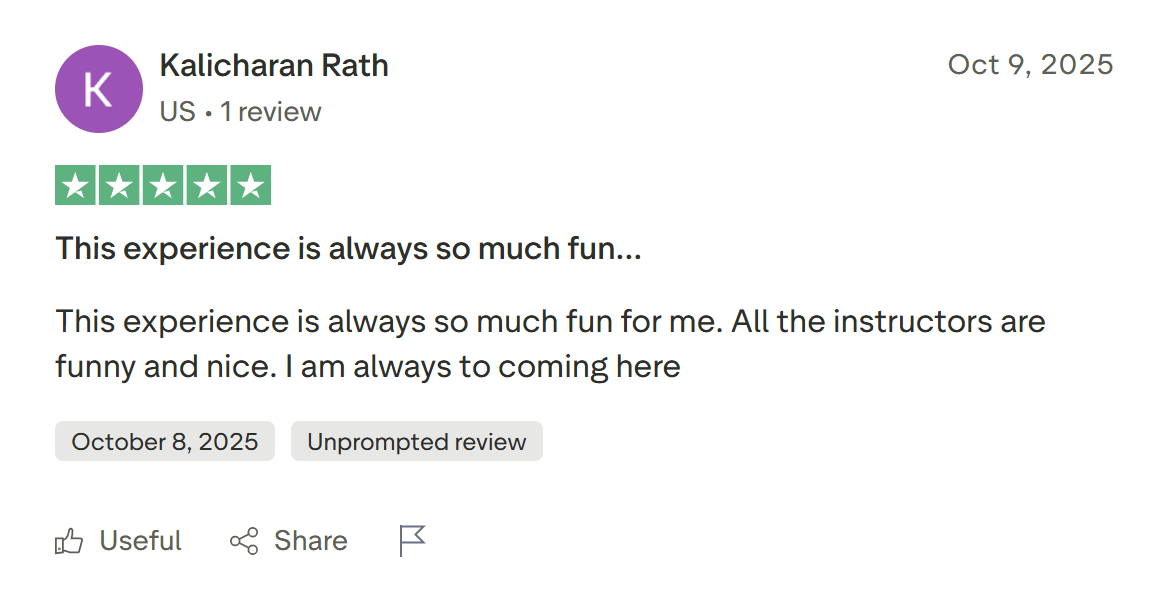Viewport: 1159px width, 604px height.
Task: Click the Useful button label
Action: (x=139, y=540)
